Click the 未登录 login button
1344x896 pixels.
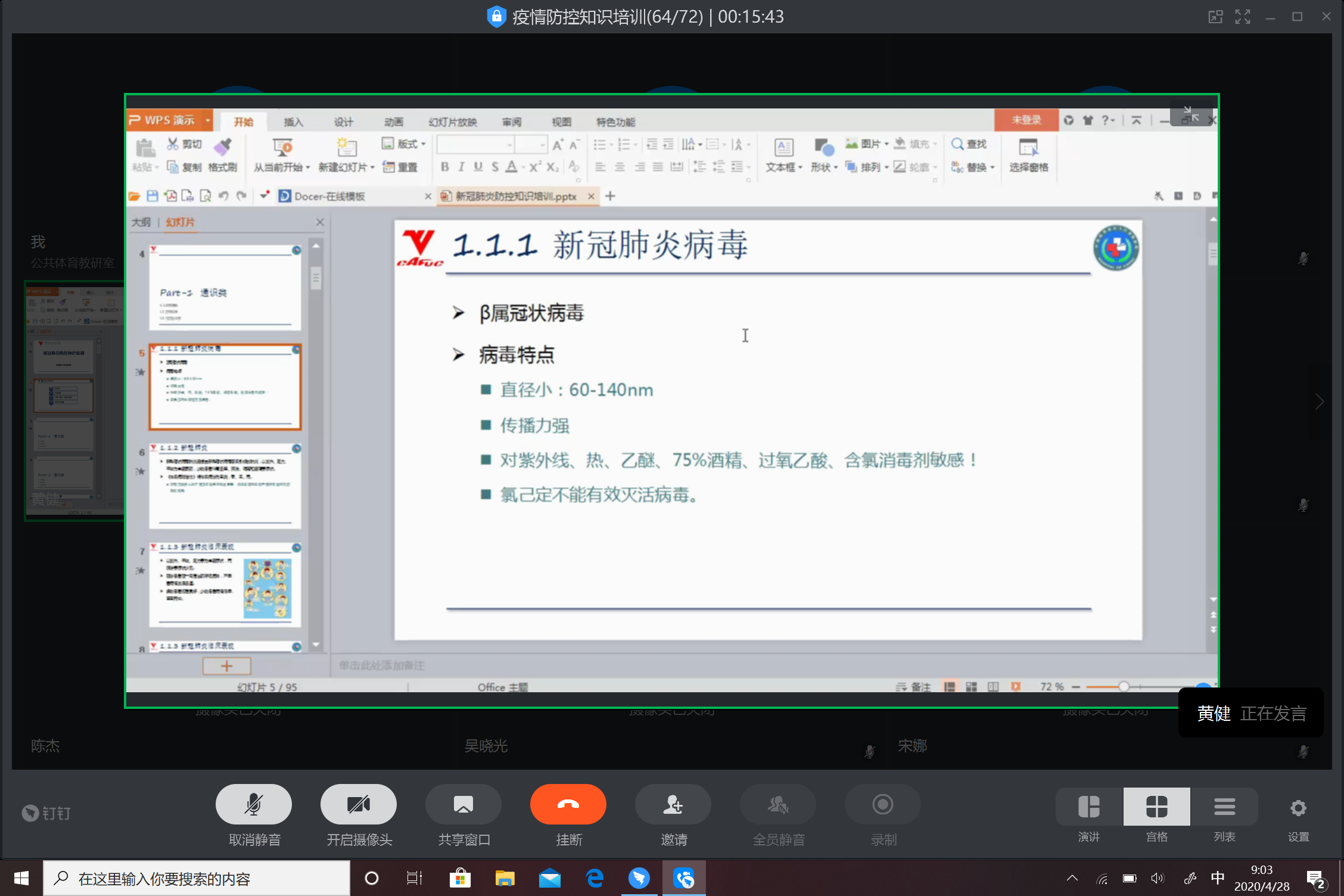[x=1026, y=120]
